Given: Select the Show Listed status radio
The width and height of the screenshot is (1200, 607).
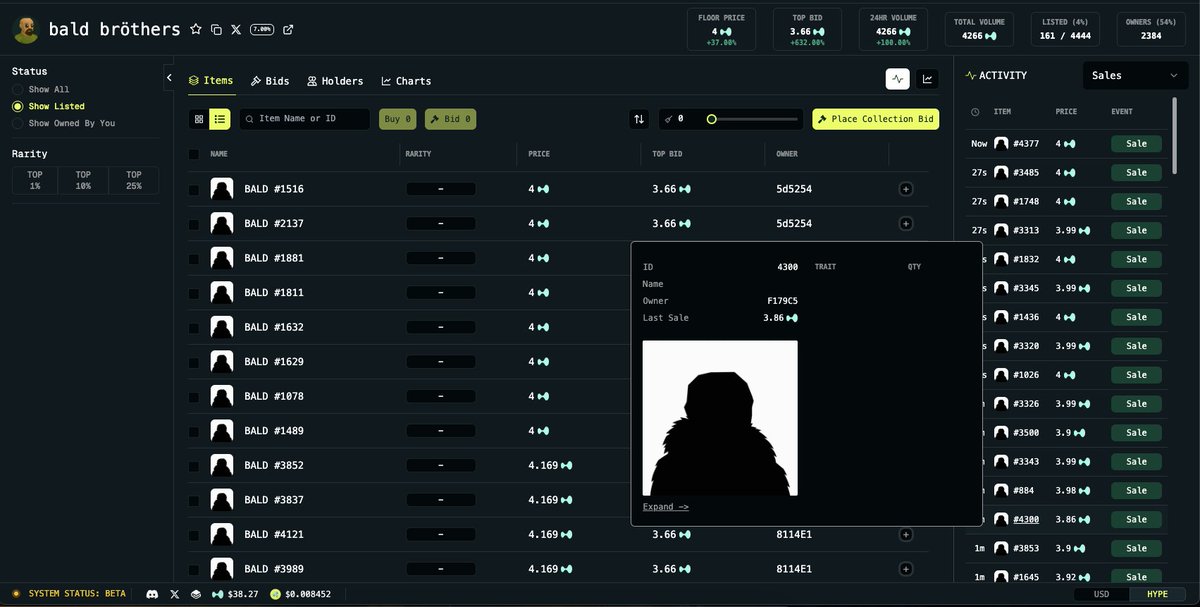Looking at the screenshot, I should pyautogui.click(x=17, y=106).
